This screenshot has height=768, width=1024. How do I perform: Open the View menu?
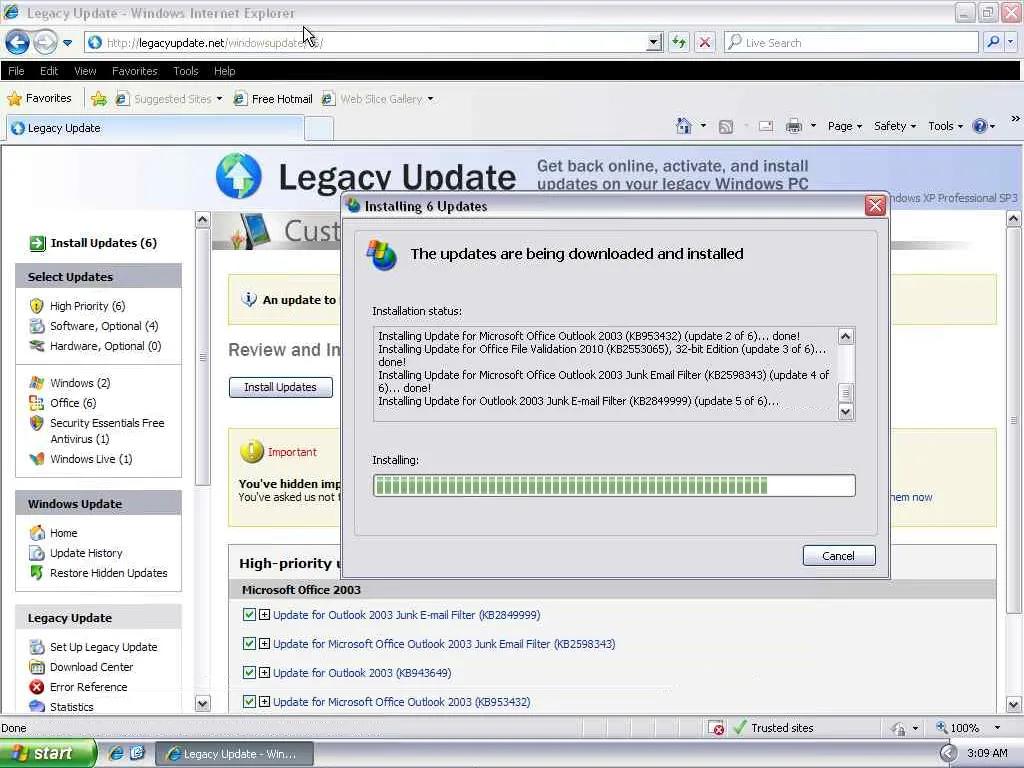point(85,71)
